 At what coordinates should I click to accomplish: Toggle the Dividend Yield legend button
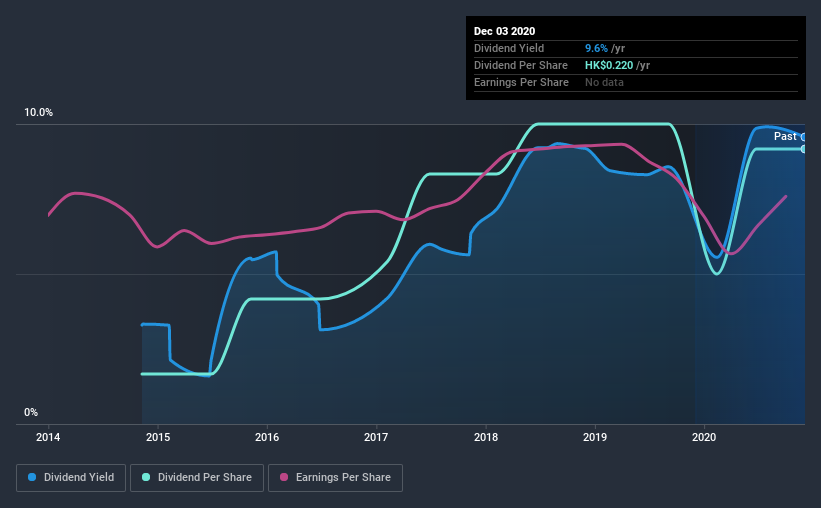(71, 478)
